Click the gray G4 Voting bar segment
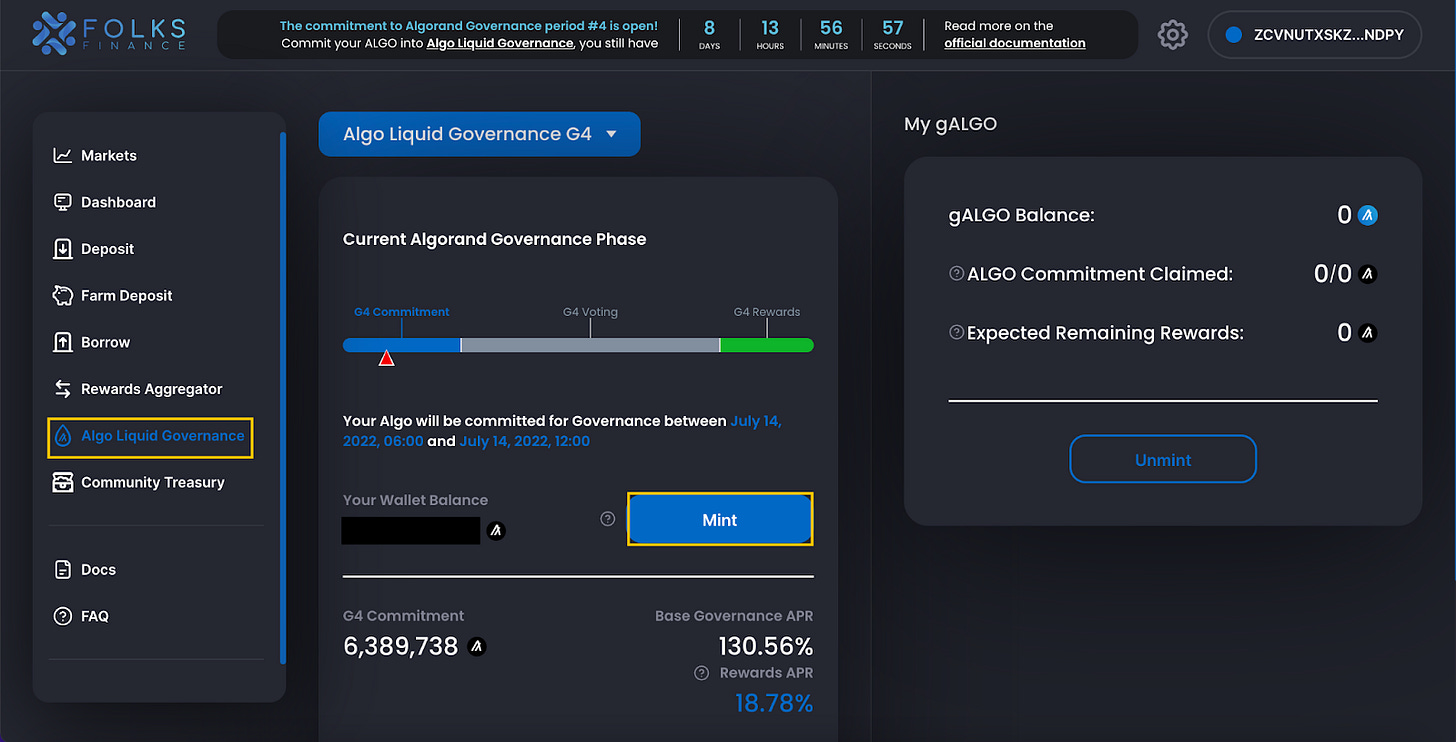1456x742 pixels. pos(590,345)
